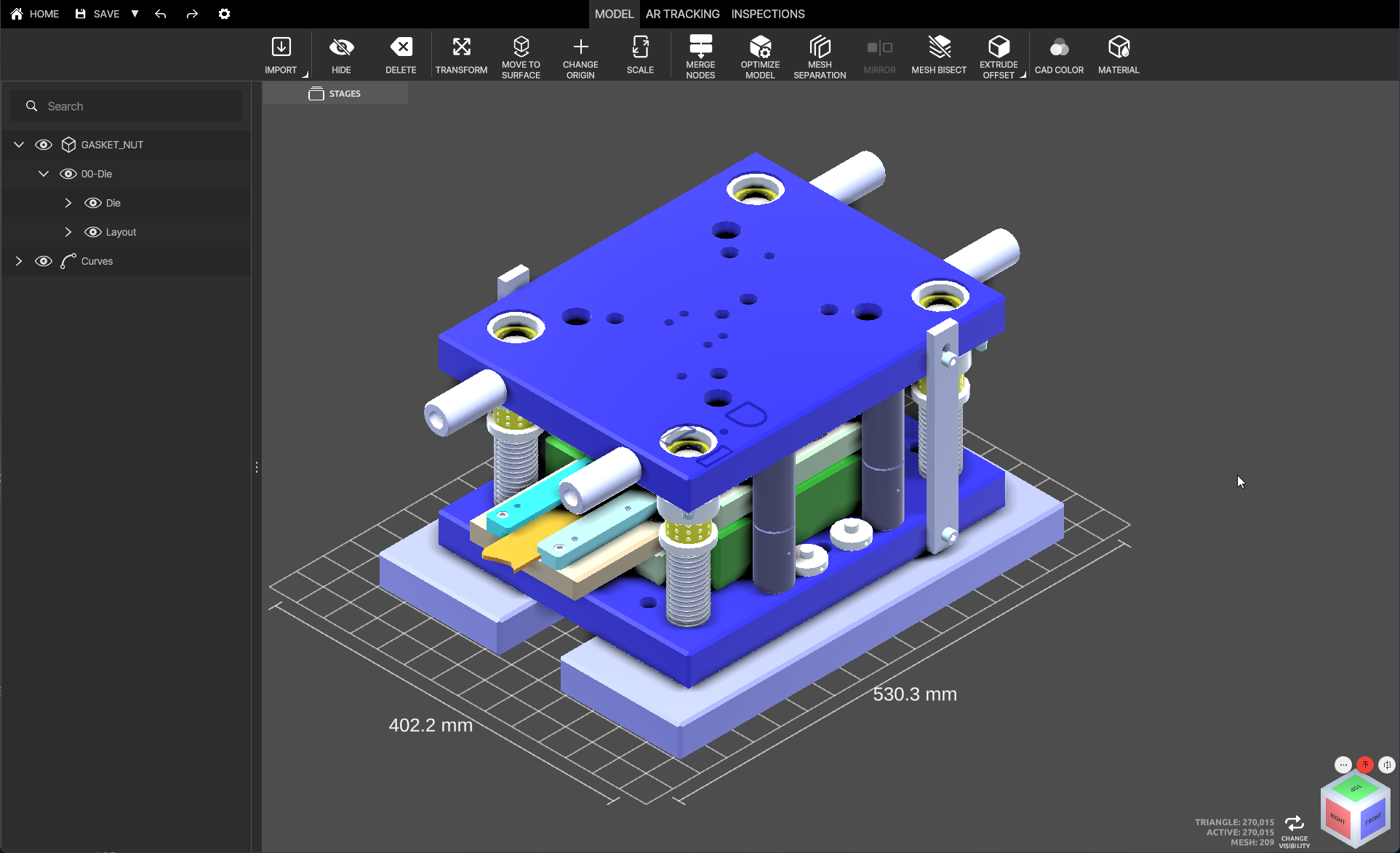Click the STAGES button
Image resolution: width=1400 pixels, height=853 pixels.
click(335, 94)
